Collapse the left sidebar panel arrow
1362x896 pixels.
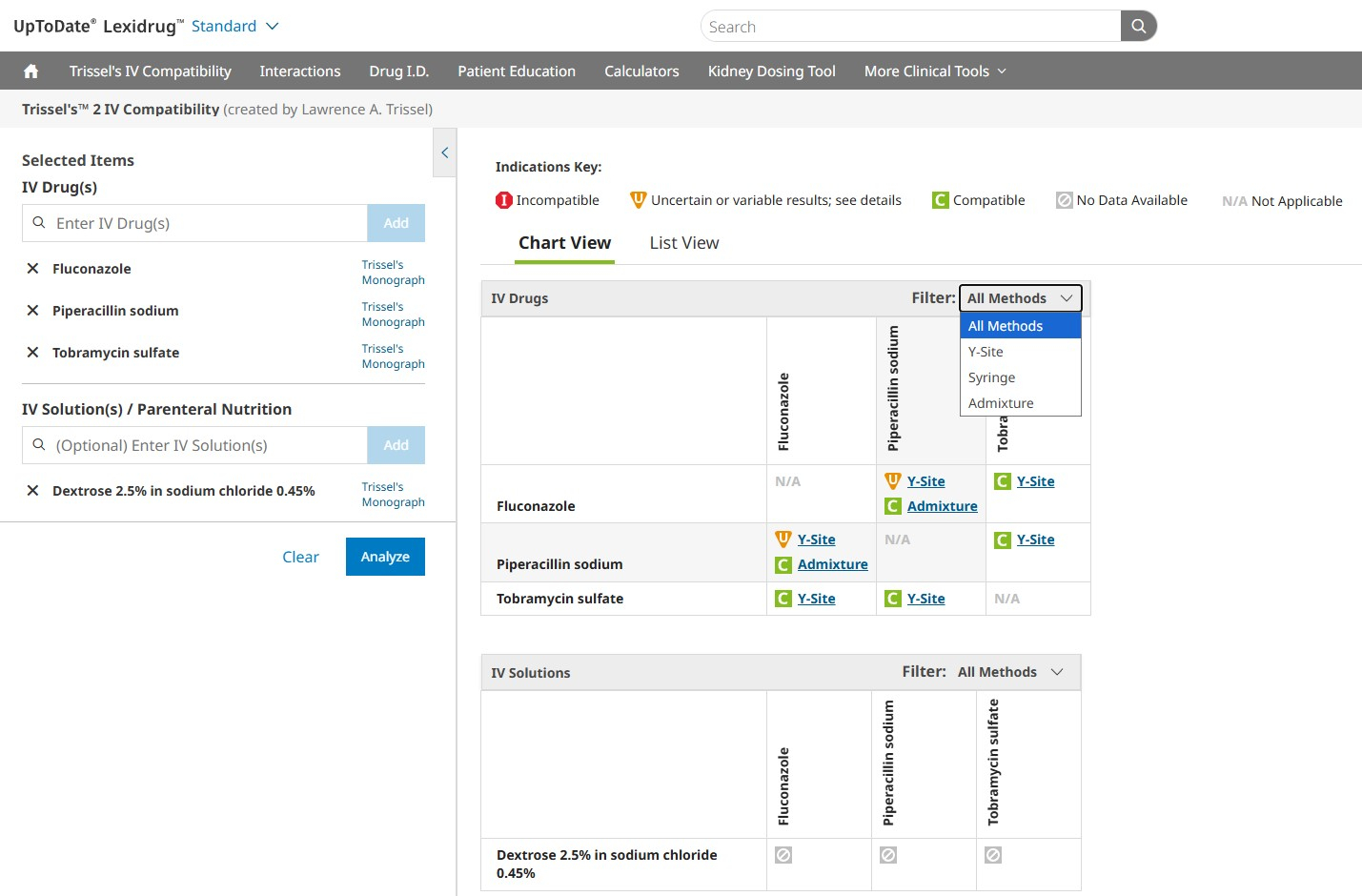point(444,153)
